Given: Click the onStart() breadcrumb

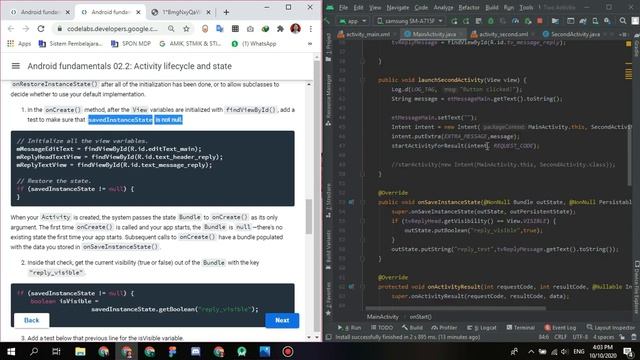Looking at the screenshot, I should [x=420, y=317].
